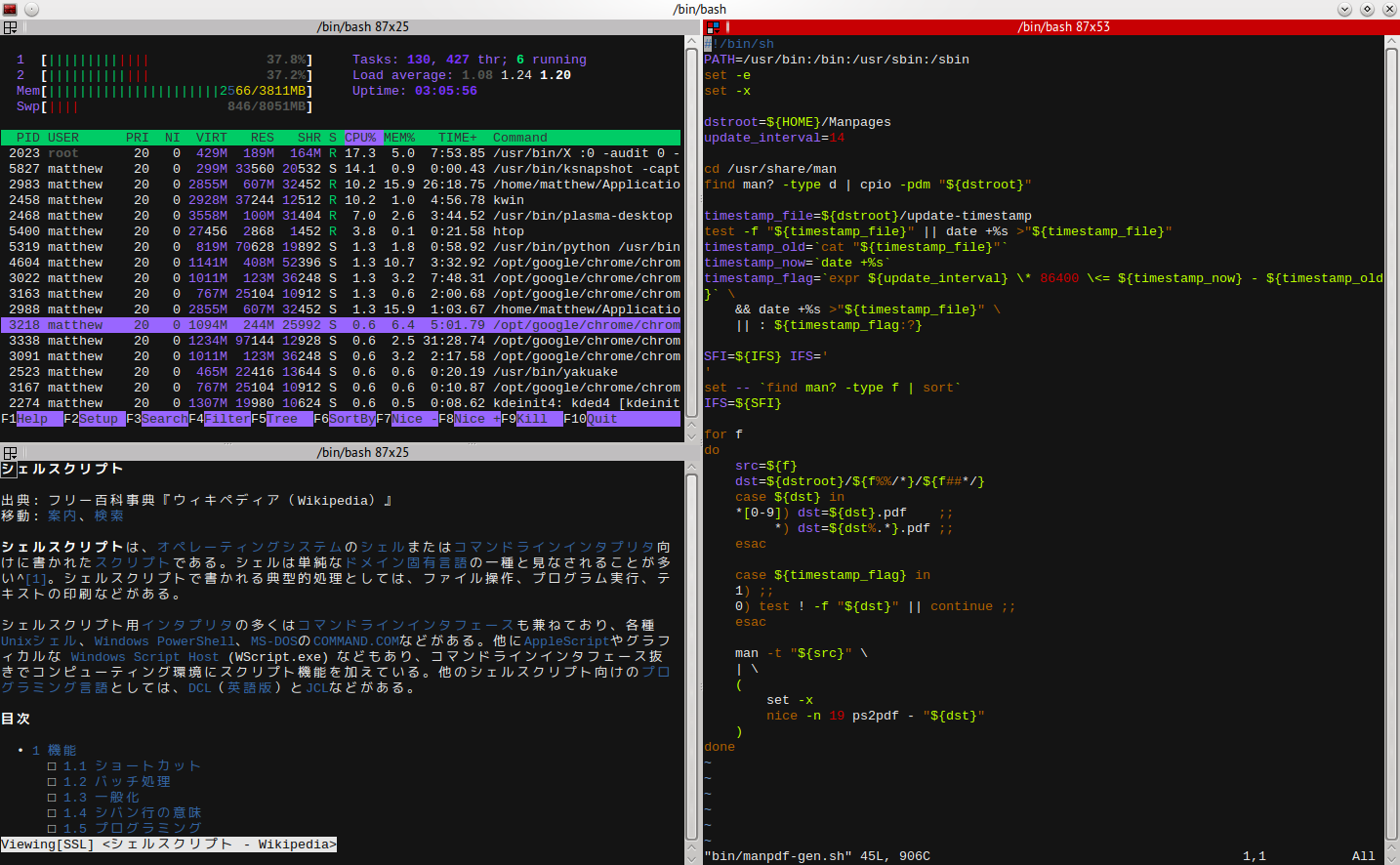Click F3 Search in htop footer
This screenshot has width=1400, height=865.
tap(157, 419)
